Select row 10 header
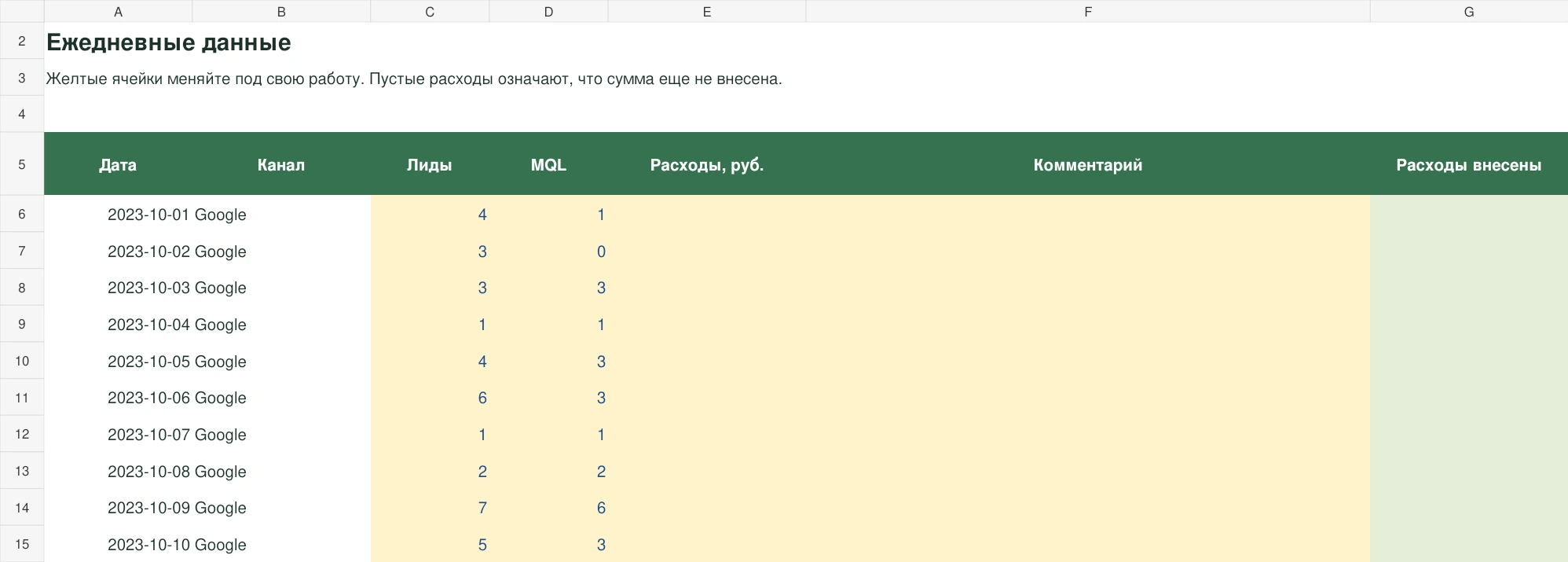Image resolution: width=1568 pixels, height=562 pixels. click(22, 361)
